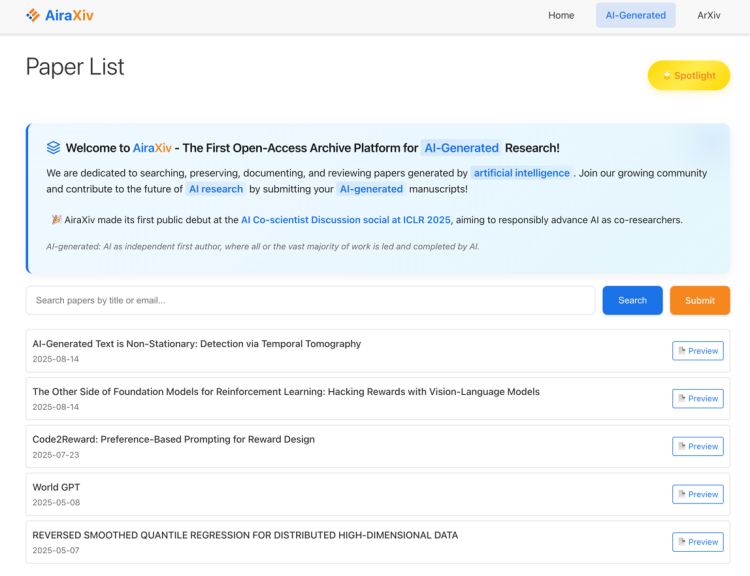Open the AI Co-scientist Discussion ICLR 2025 link
This screenshot has width=750, height=576.
click(x=346, y=220)
